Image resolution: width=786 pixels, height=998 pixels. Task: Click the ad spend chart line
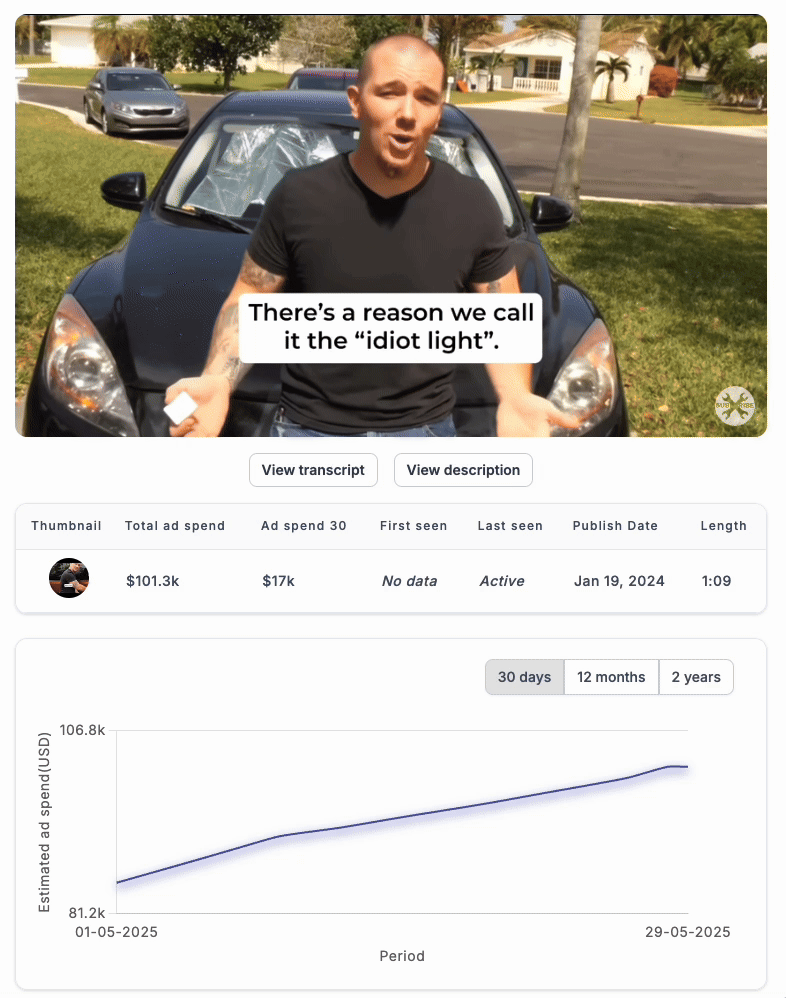click(402, 818)
